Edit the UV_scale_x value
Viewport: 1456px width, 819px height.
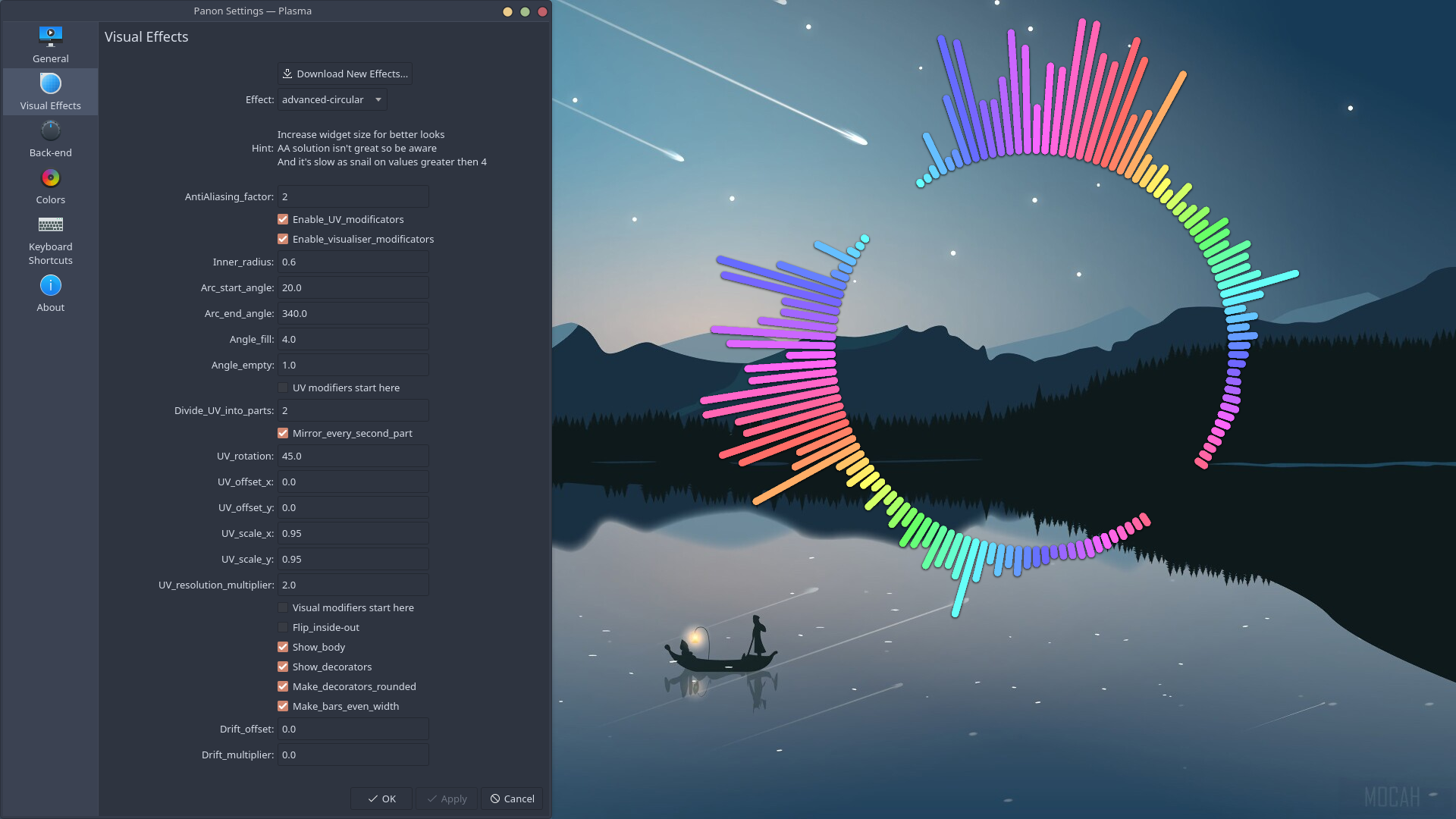pyautogui.click(x=353, y=533)
